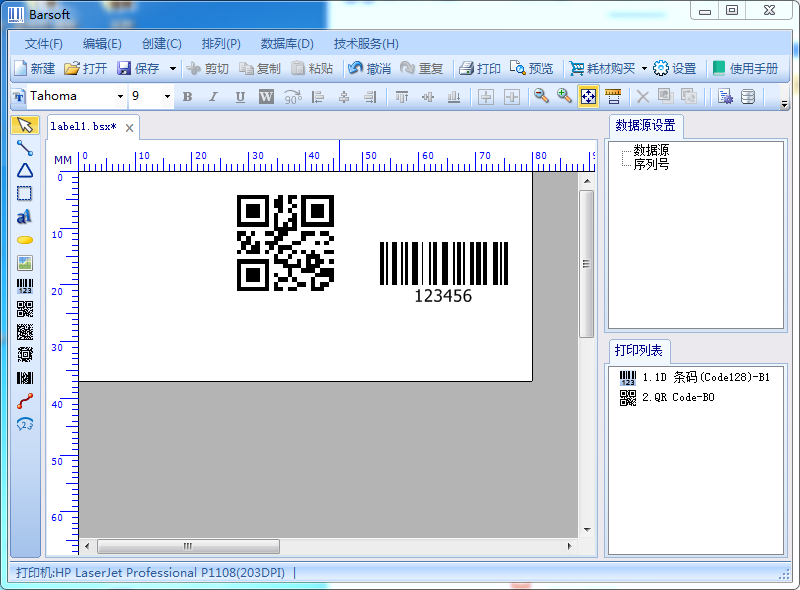Click the 撤消 undo button
The image size is (800, 590).
pyautogui.click(x=369, y=68)
